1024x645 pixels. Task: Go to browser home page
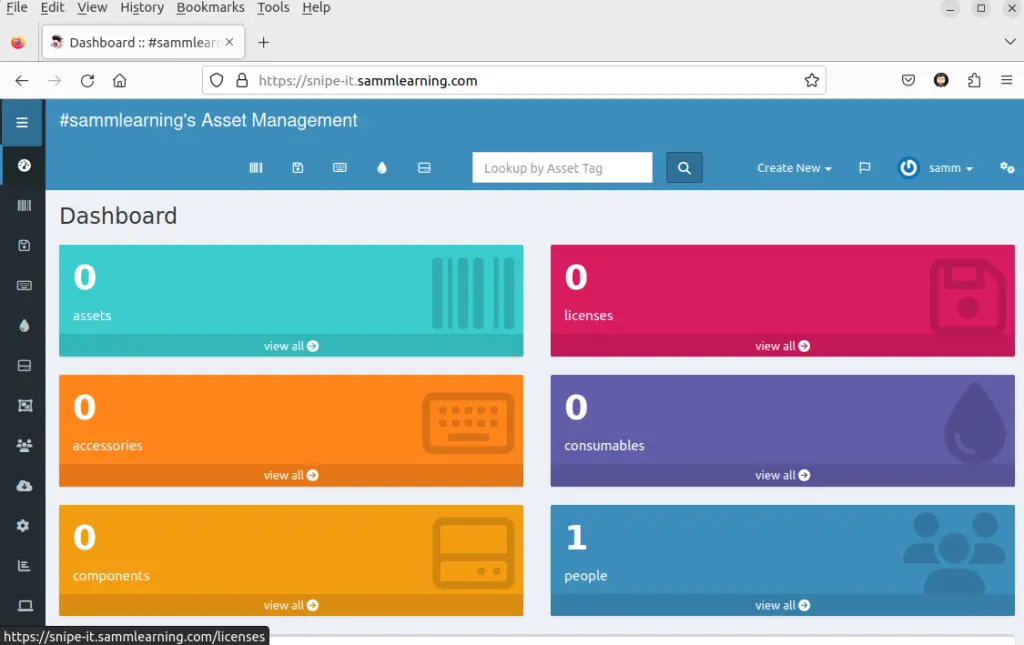pyautogui.click(x=120, y=80)
